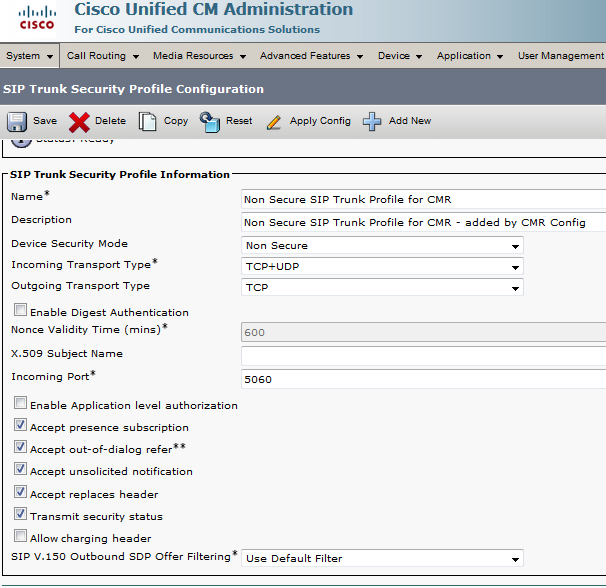Open the System menu
The width and height of the screenshot is (606, 588).
coord(29,56)
